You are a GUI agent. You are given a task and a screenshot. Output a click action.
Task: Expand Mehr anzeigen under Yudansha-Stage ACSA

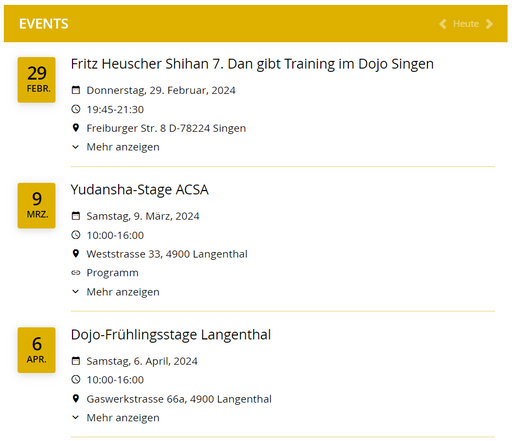[x=123, y=292]
